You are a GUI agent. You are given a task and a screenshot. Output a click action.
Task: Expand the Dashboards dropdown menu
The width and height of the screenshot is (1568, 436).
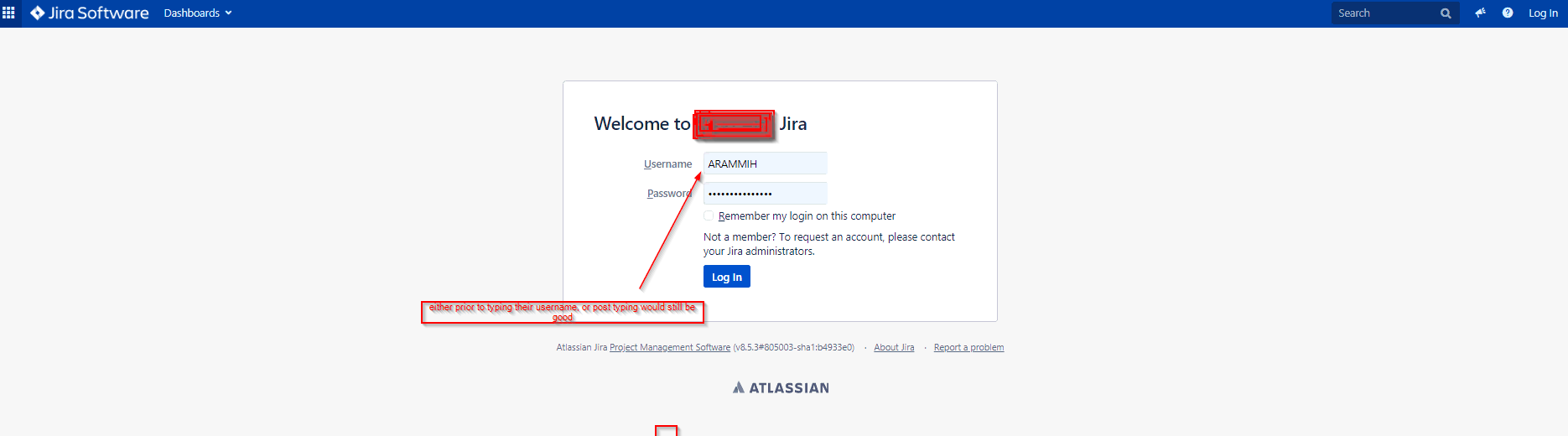point(198,13)
